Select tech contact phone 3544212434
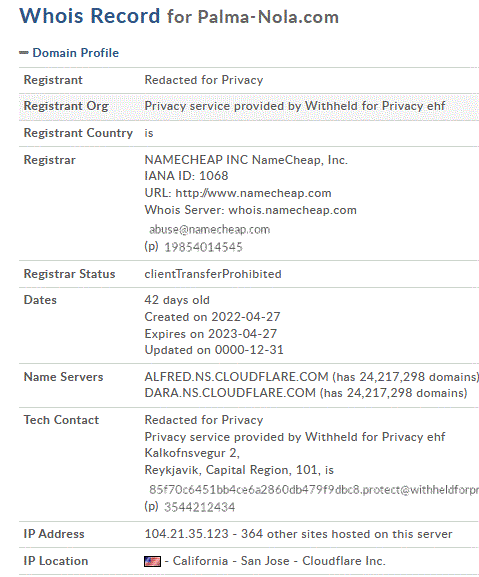479x577 pixels. [x=199, y=507]
